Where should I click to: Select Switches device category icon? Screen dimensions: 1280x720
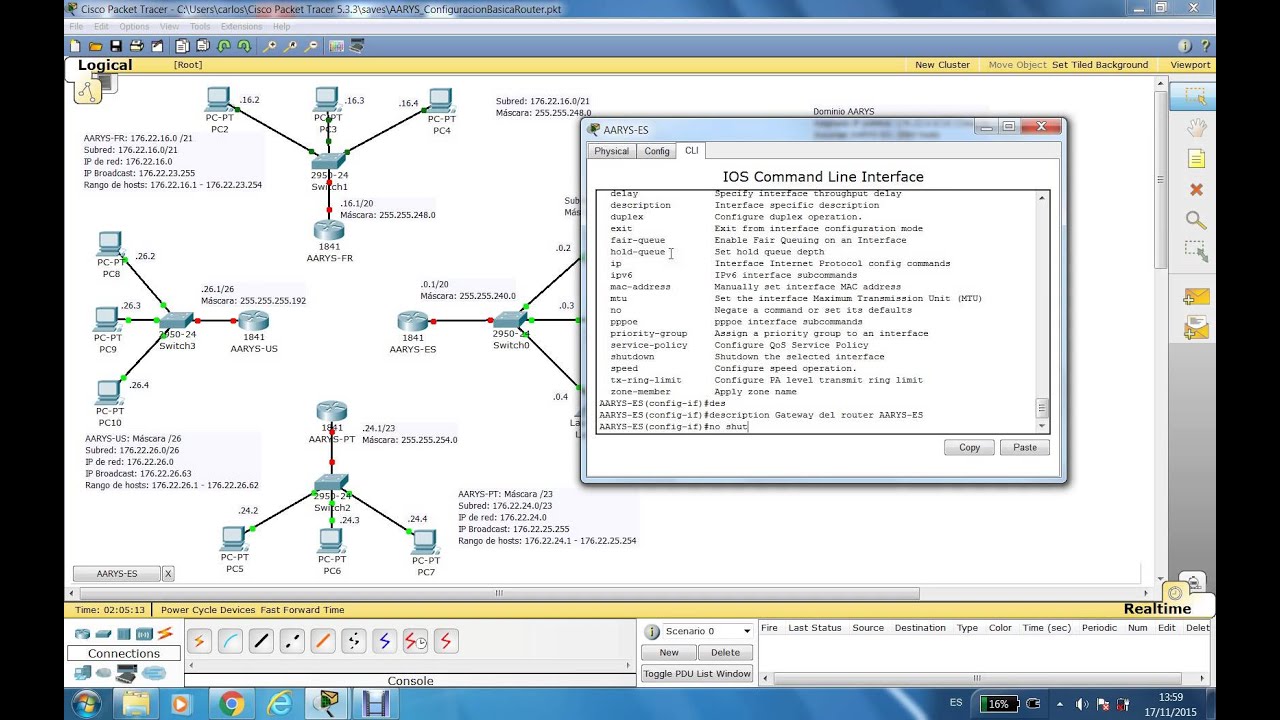[x=103, y=634]
